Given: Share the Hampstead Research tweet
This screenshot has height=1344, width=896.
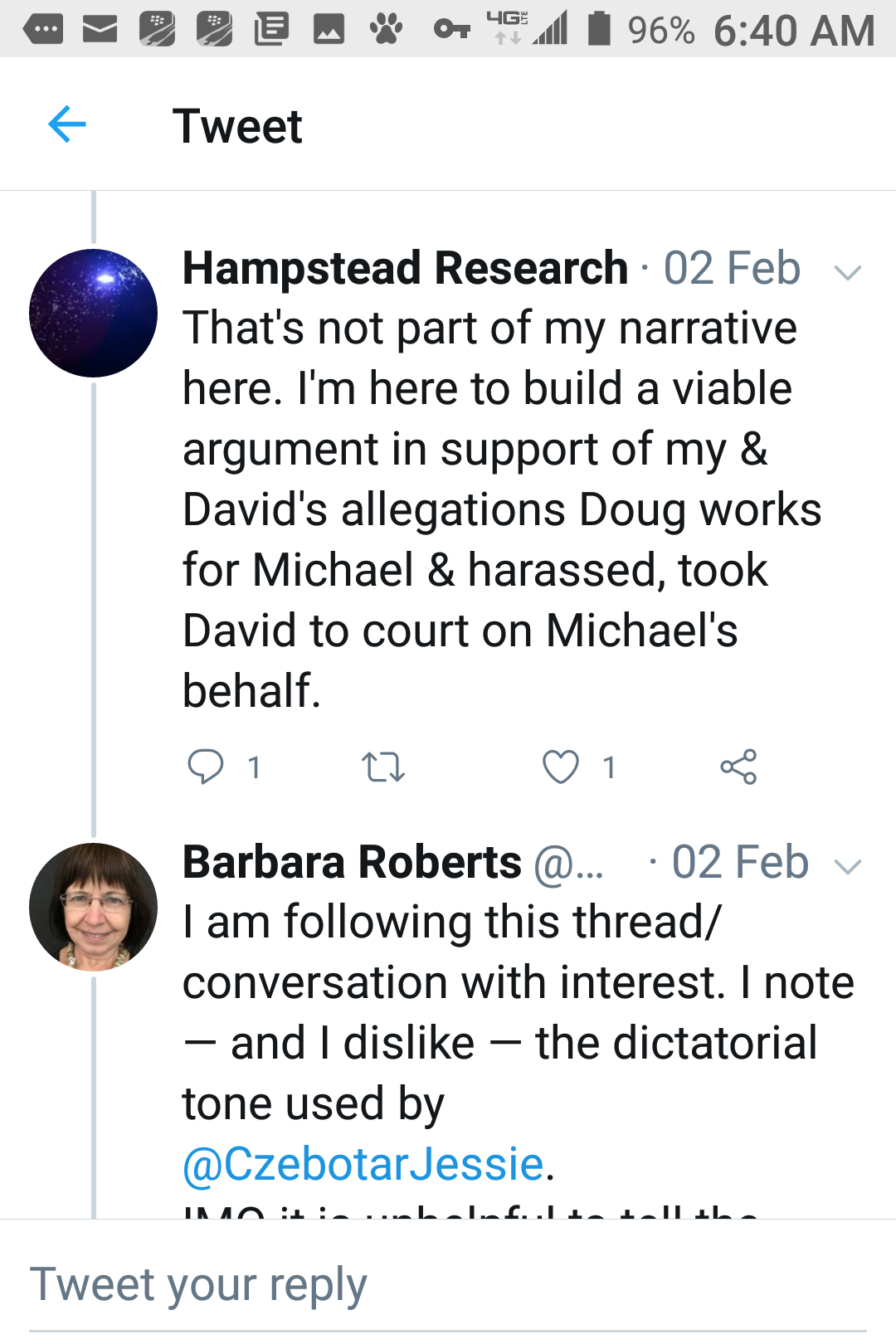Looking at the screenshot, I should click(738, 767).
